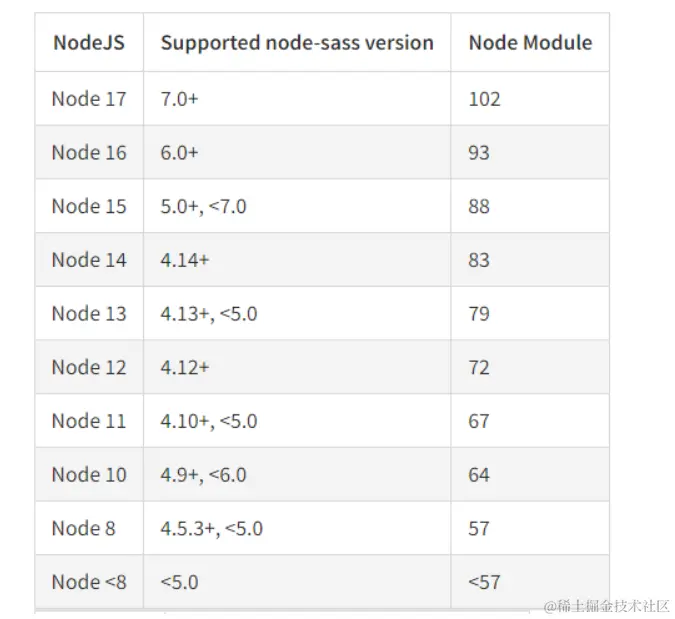Viewport: 675px width, 619px height.
Task: Click the 7.0+ version cell
Action: click(180, 99)
